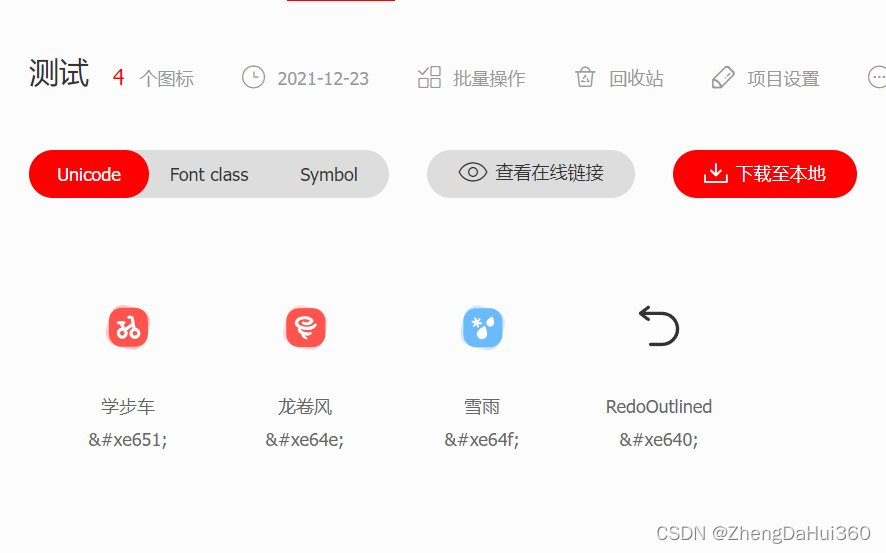Switch to the Unicode tab

[89, 174]
